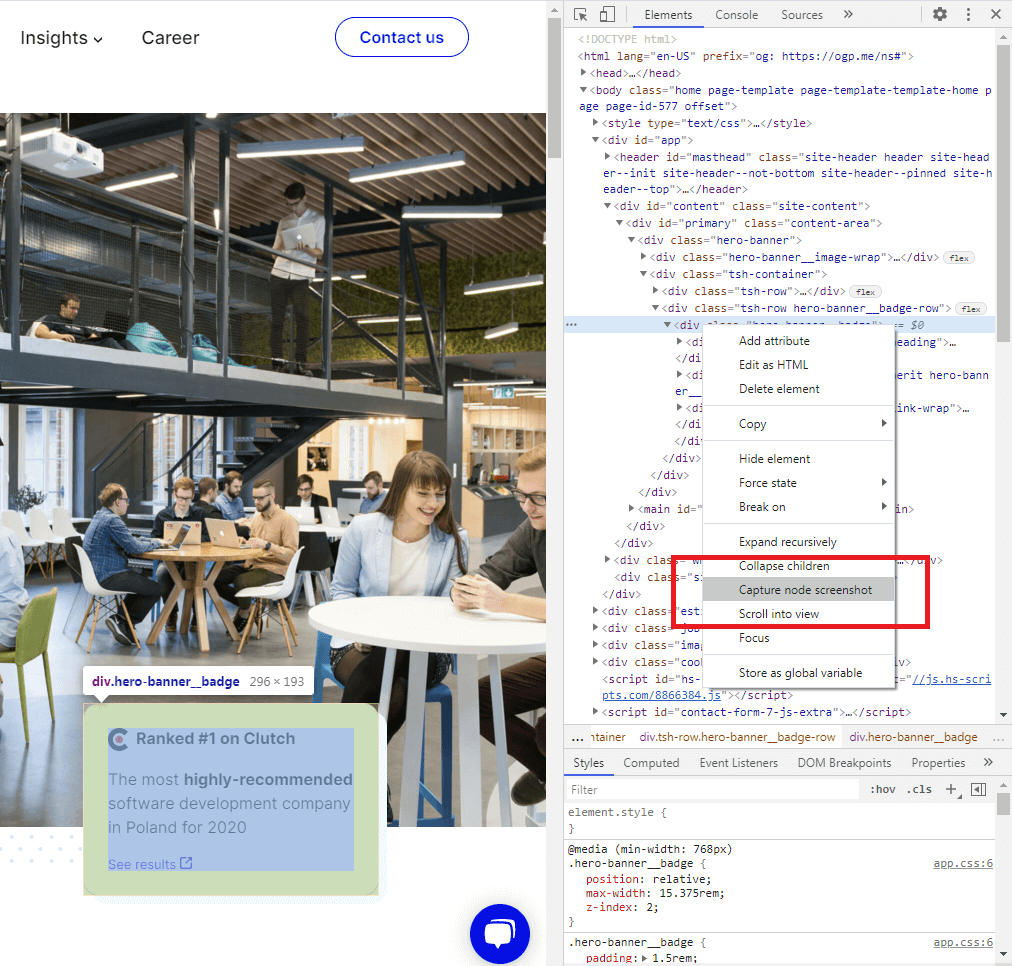This screenshot has height=966, width=1013.
Task: Open the Career page link
Action: tap(171, 38)
